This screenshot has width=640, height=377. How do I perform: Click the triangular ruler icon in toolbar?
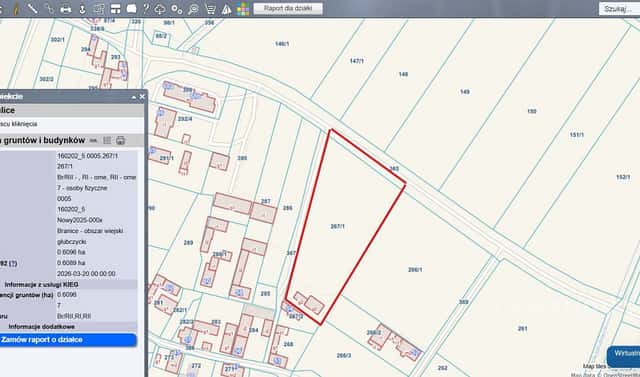point(227,9)
